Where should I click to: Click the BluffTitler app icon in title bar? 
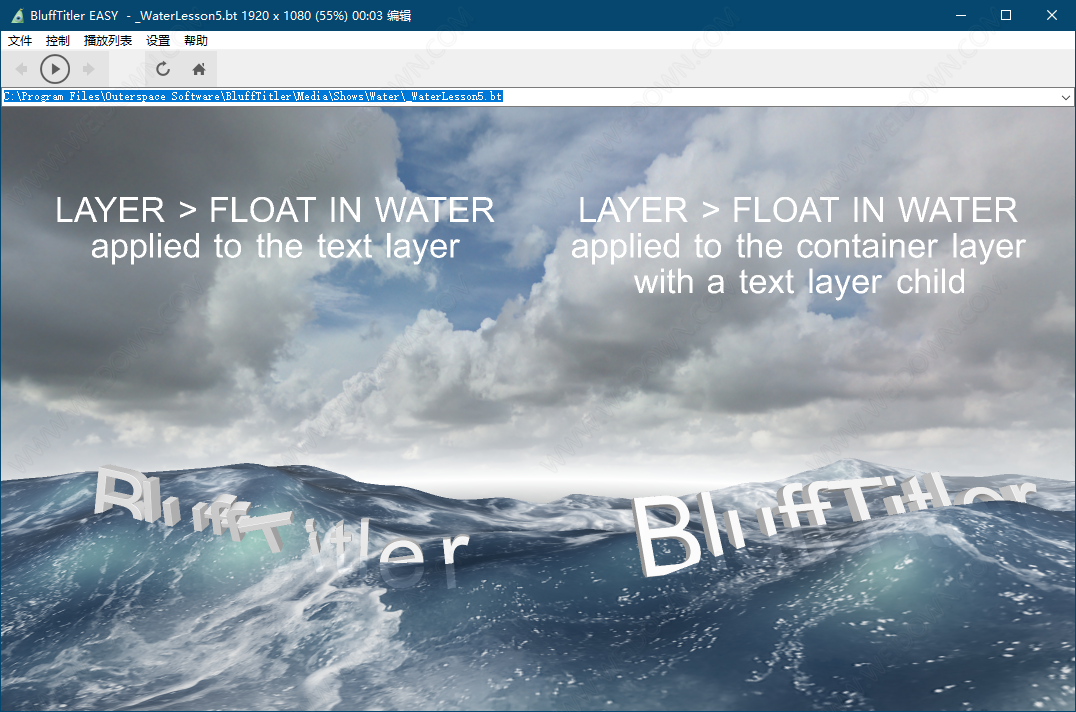[17, 15]
